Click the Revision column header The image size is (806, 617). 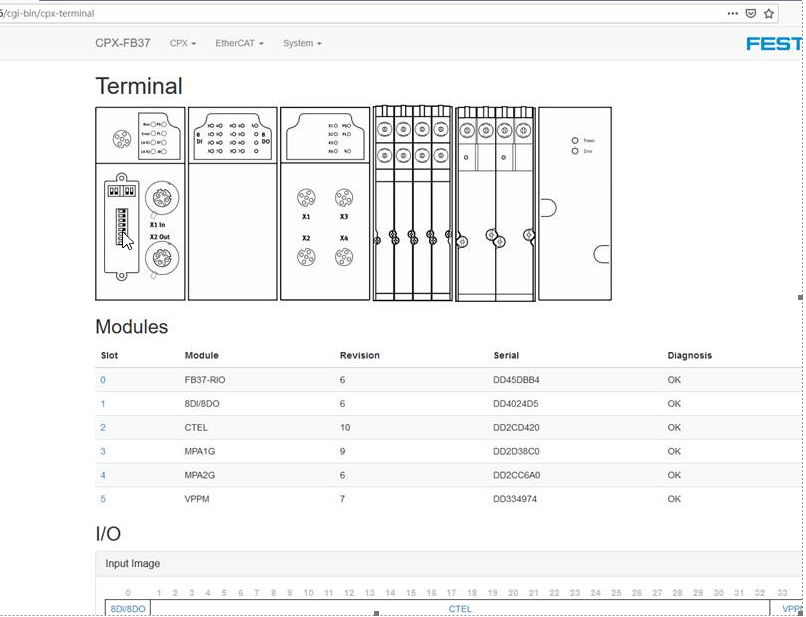pyautogui.click(x=360, y=355)
